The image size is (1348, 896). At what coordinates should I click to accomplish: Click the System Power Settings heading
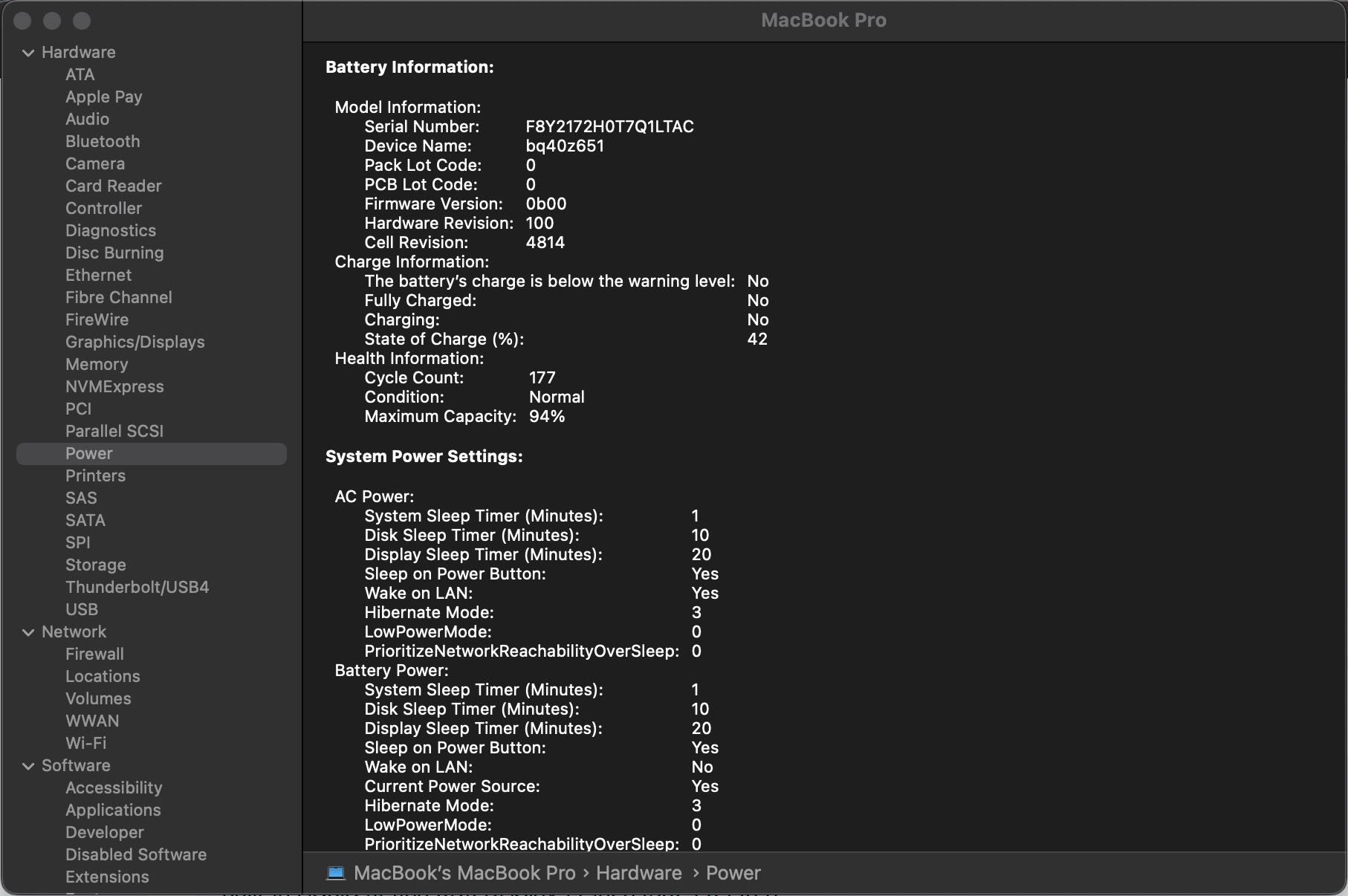click(424, 457)
